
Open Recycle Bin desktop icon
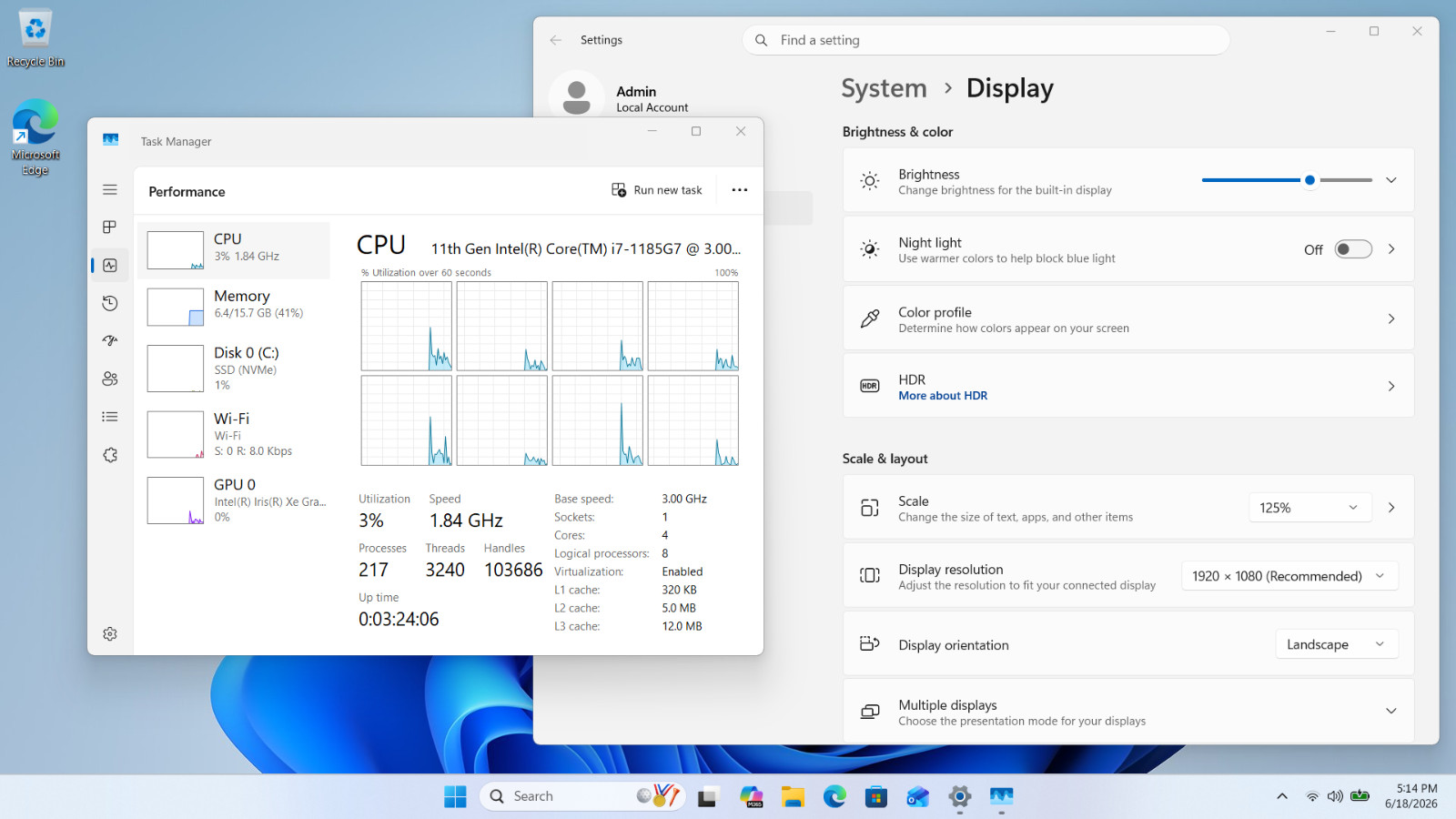[x=35, y=38]
